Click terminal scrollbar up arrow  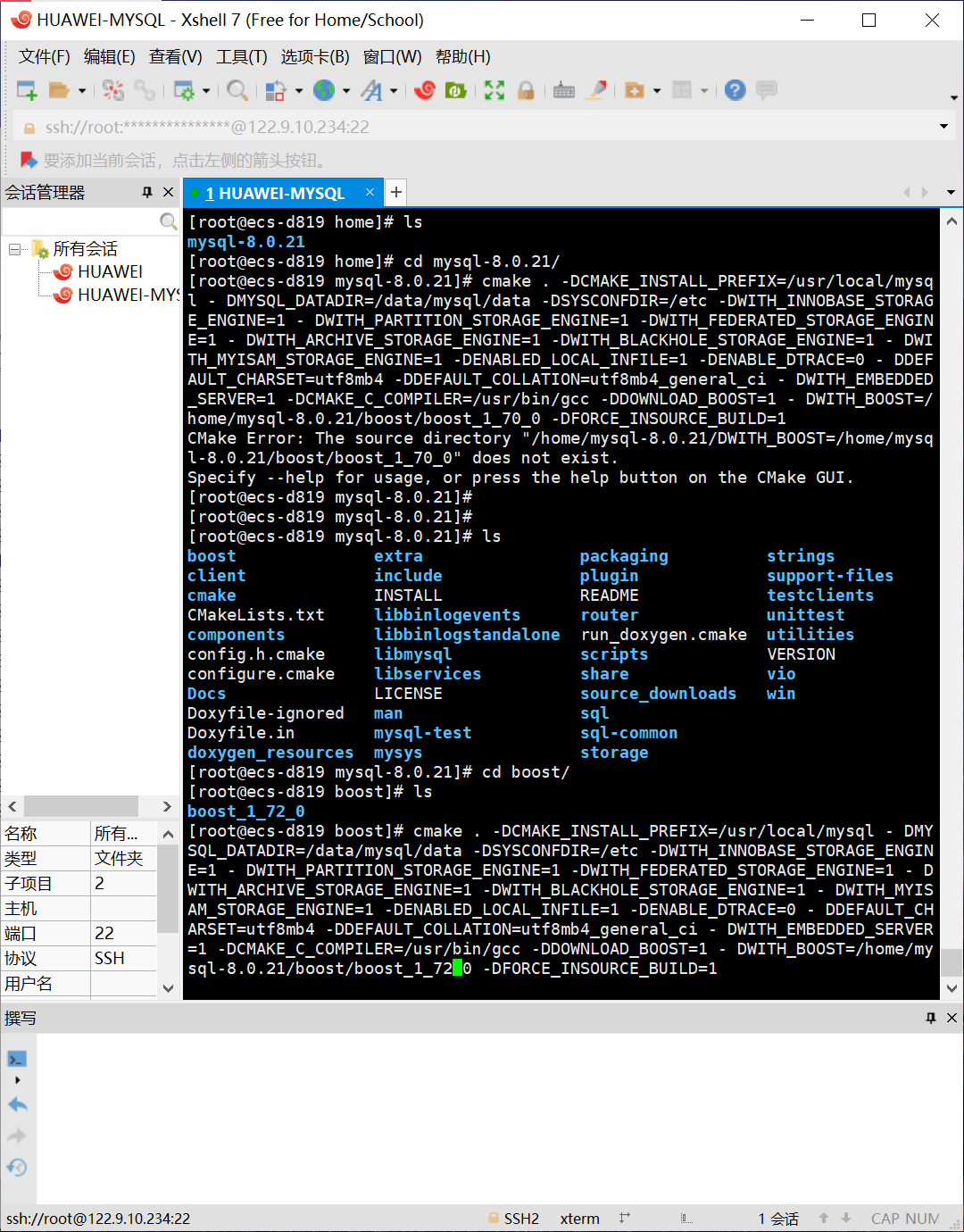[952, 221]
